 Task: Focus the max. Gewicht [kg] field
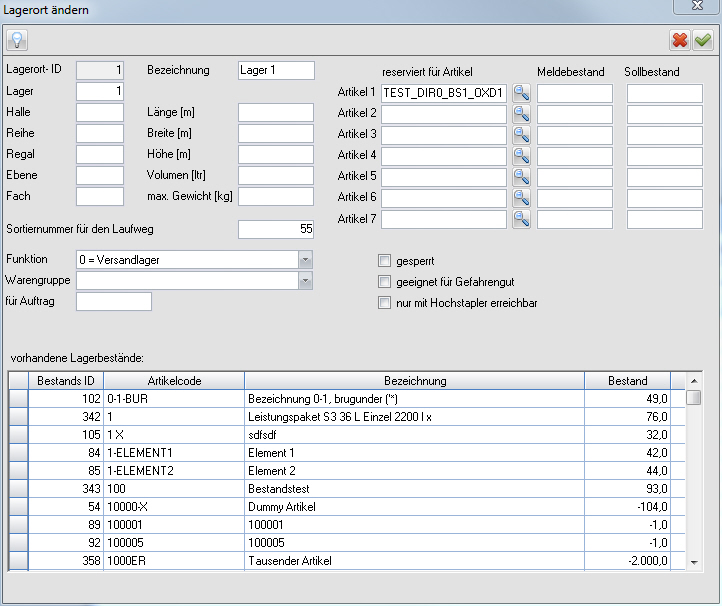pos(276,196)
